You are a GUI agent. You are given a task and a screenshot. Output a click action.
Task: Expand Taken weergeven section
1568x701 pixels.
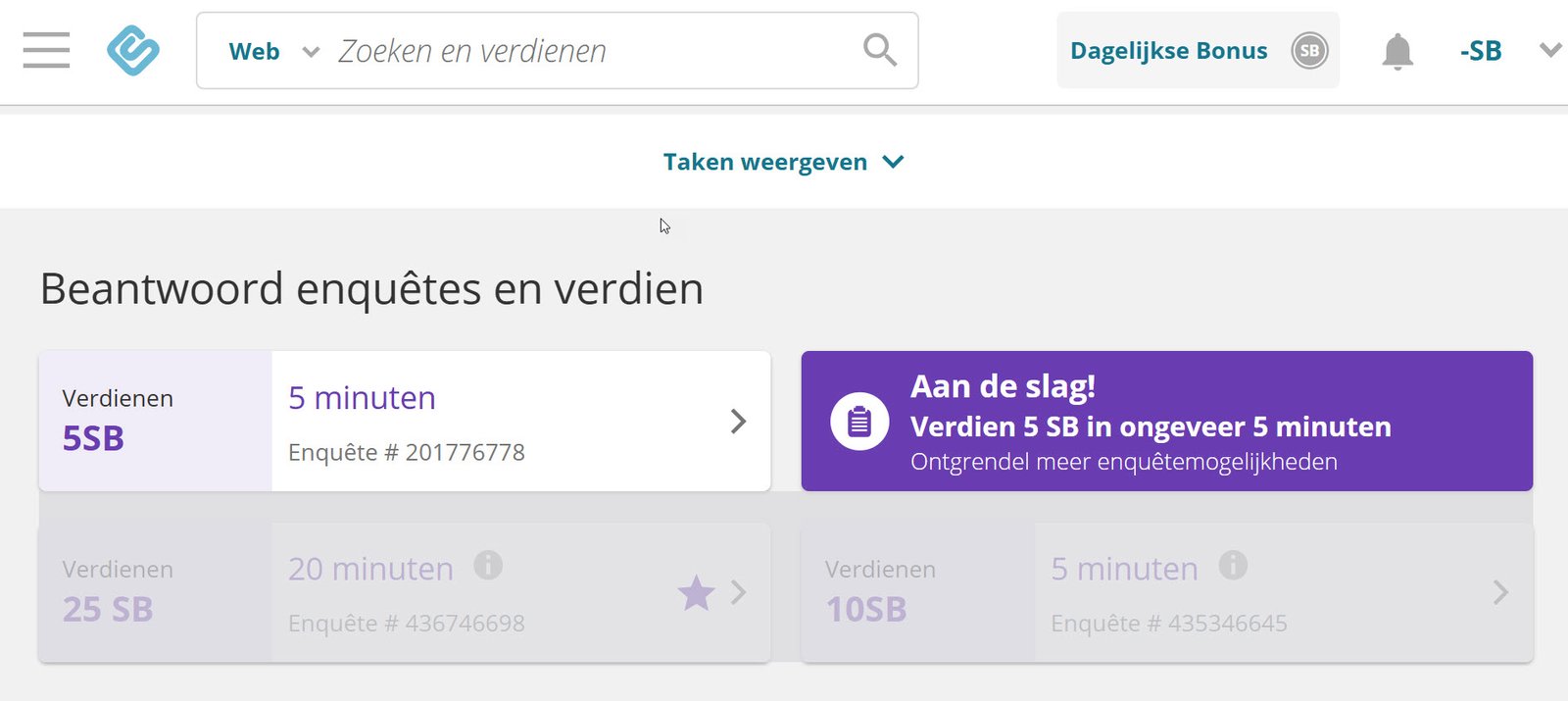[x=782, y=162]
